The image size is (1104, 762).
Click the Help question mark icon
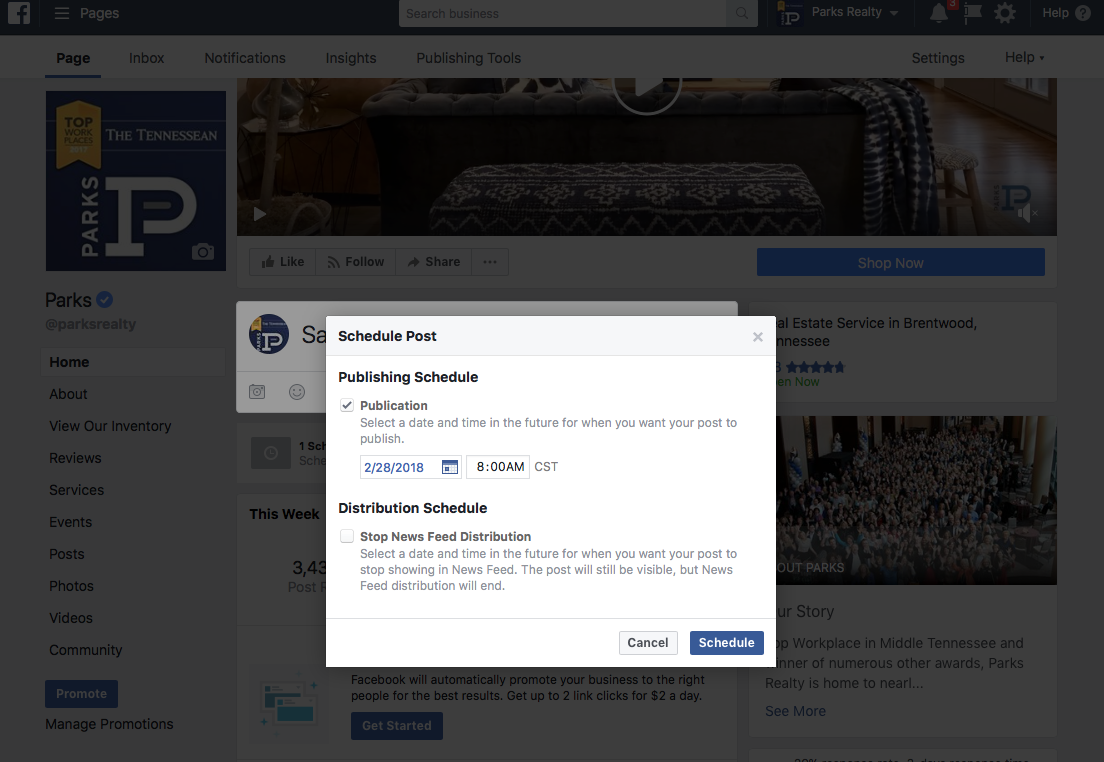point(1084,13)
